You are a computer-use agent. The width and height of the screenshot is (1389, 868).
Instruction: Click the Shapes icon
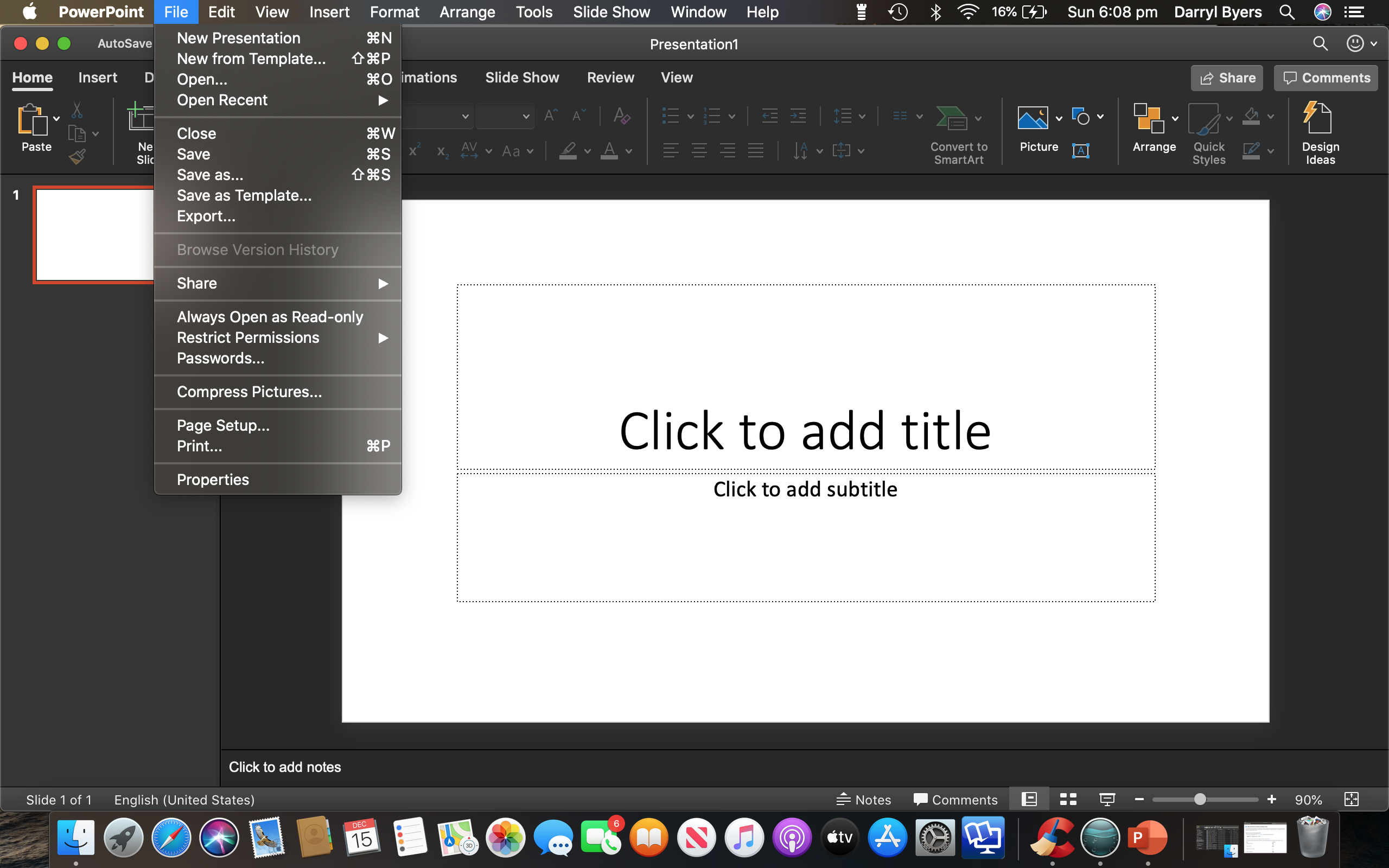click(x=1081, y=117)
